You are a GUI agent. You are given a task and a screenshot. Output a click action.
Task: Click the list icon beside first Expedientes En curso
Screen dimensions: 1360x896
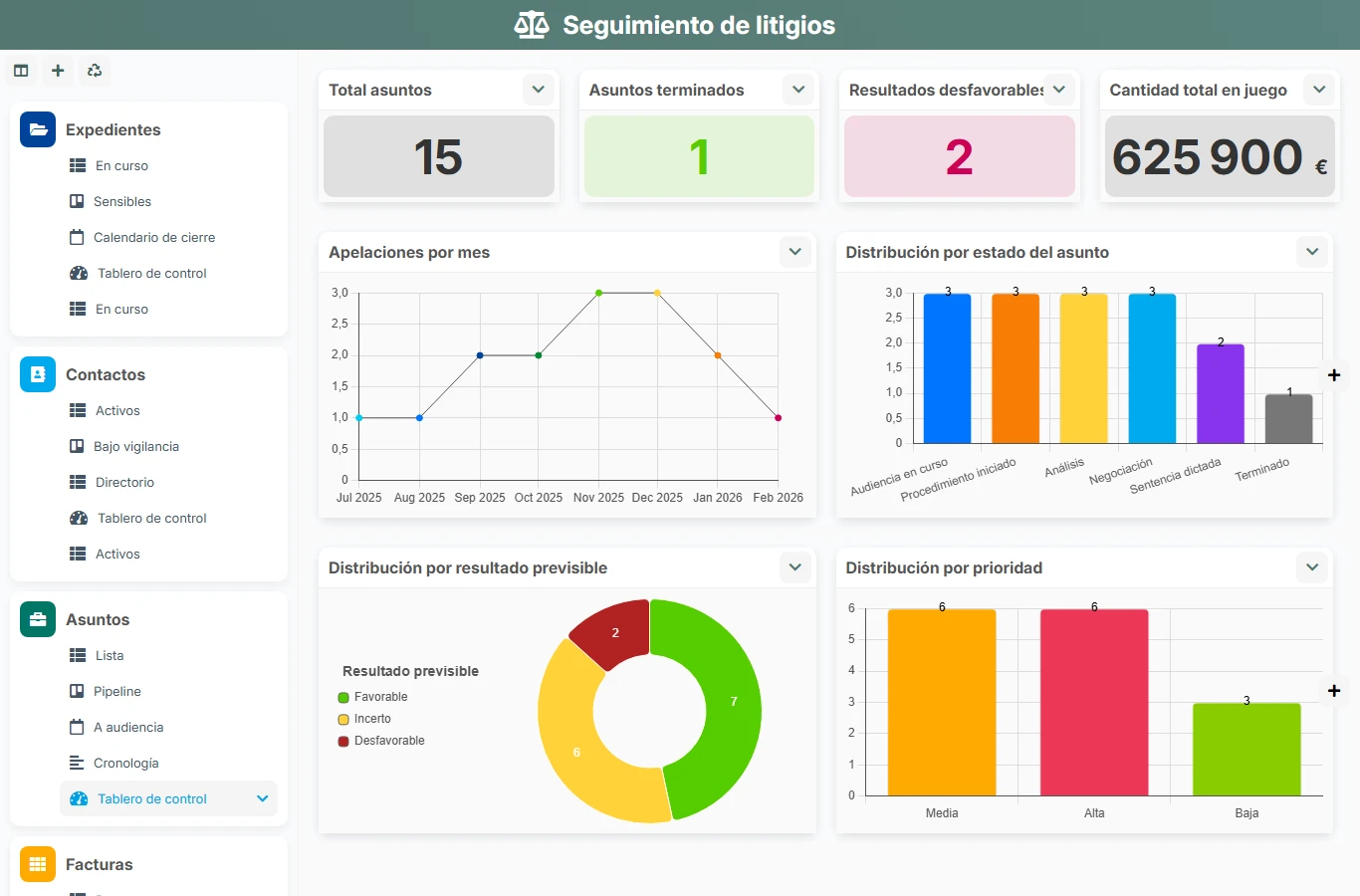pyautogui.click(x=78, y=165)
